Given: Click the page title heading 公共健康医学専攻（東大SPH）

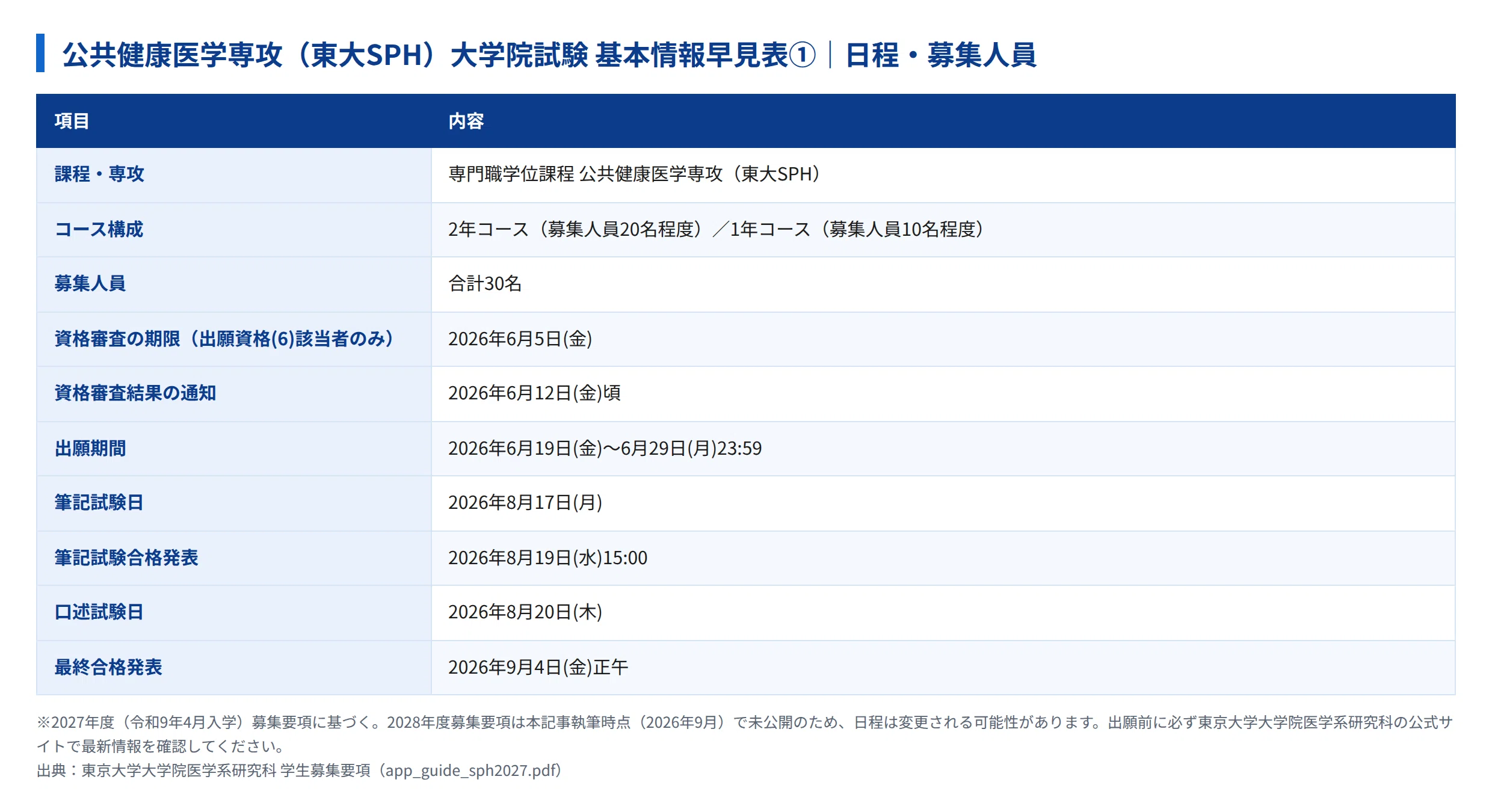Looking at the screenshot, I should [549, 55].
